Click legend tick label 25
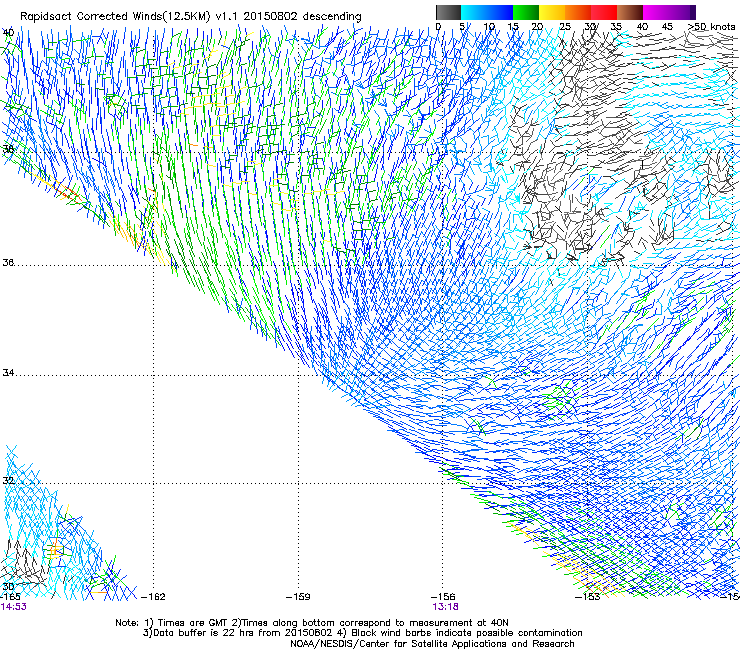Image resolution: width=740 pixels, height=650 pixels. tap(565, 27)
